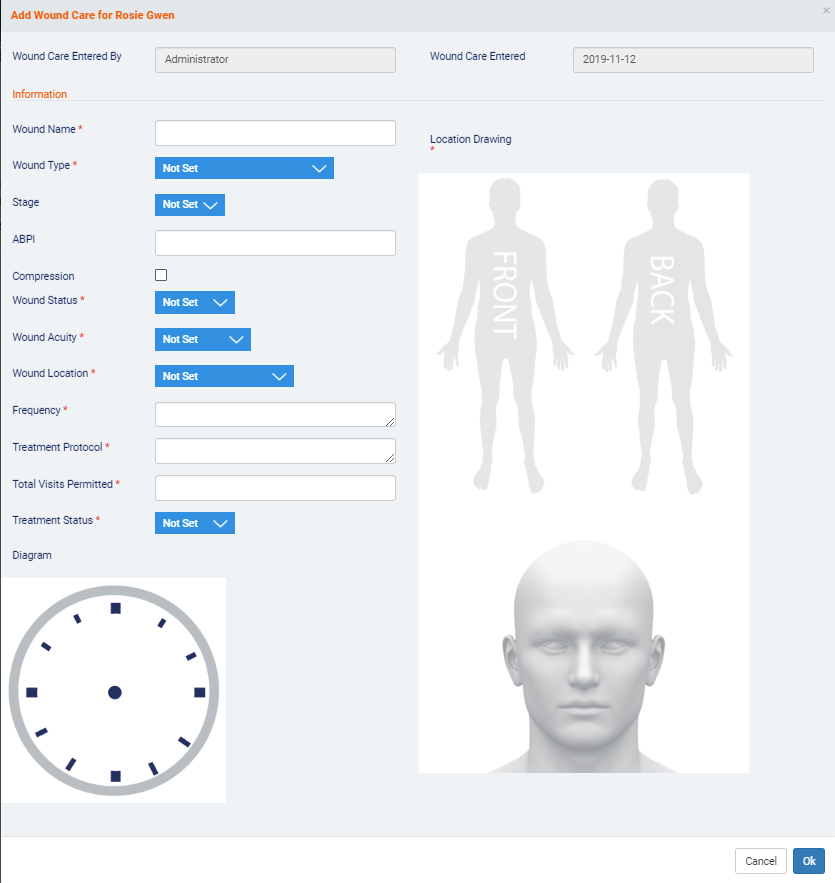835x883 pixels.
Task: Click the BACK body silhouette
Action: tap(662, 300)
